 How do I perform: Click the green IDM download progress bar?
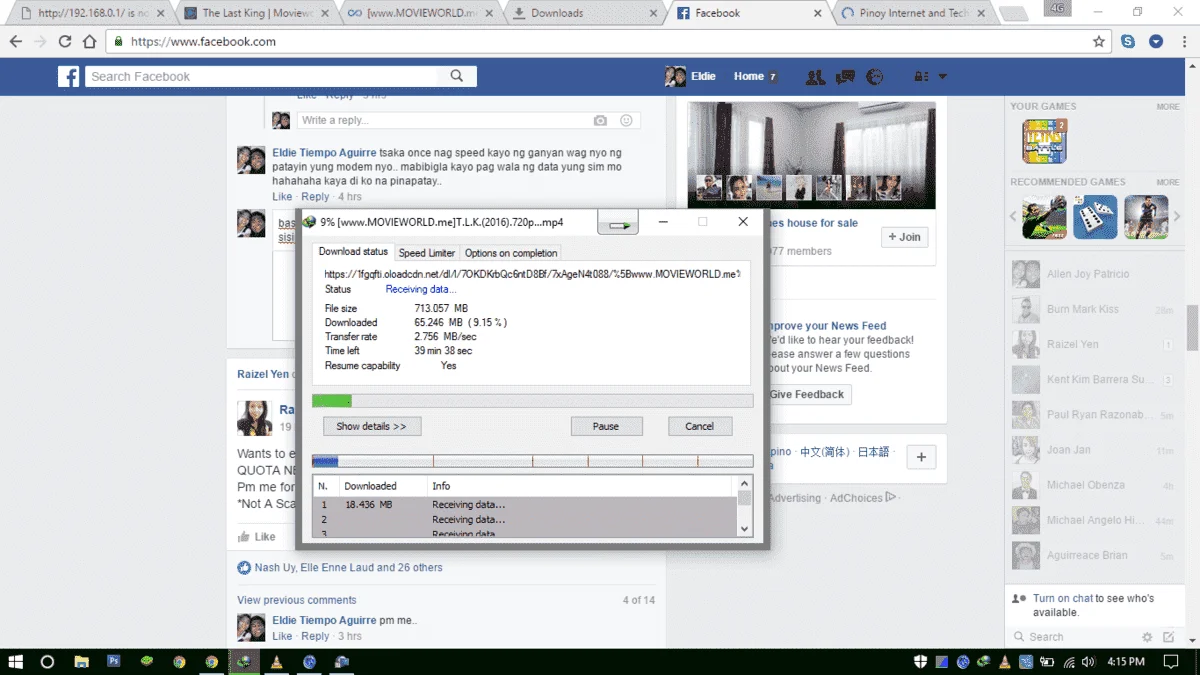(x=532, y=401)
